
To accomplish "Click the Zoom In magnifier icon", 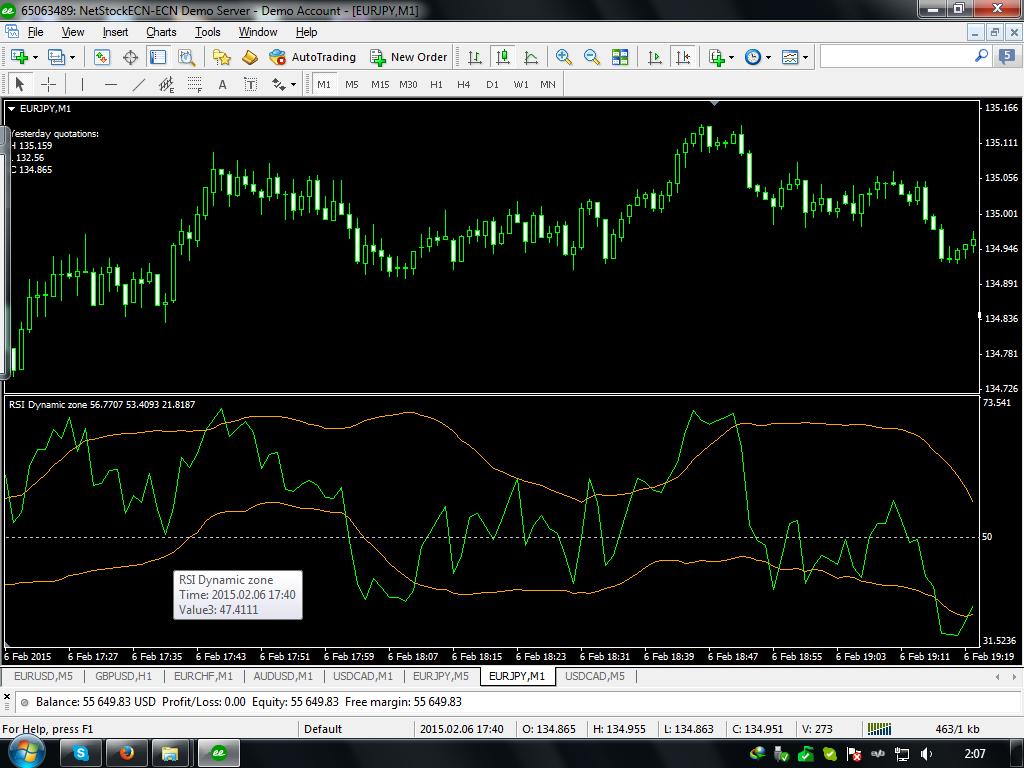I will (x=564, y=57).
